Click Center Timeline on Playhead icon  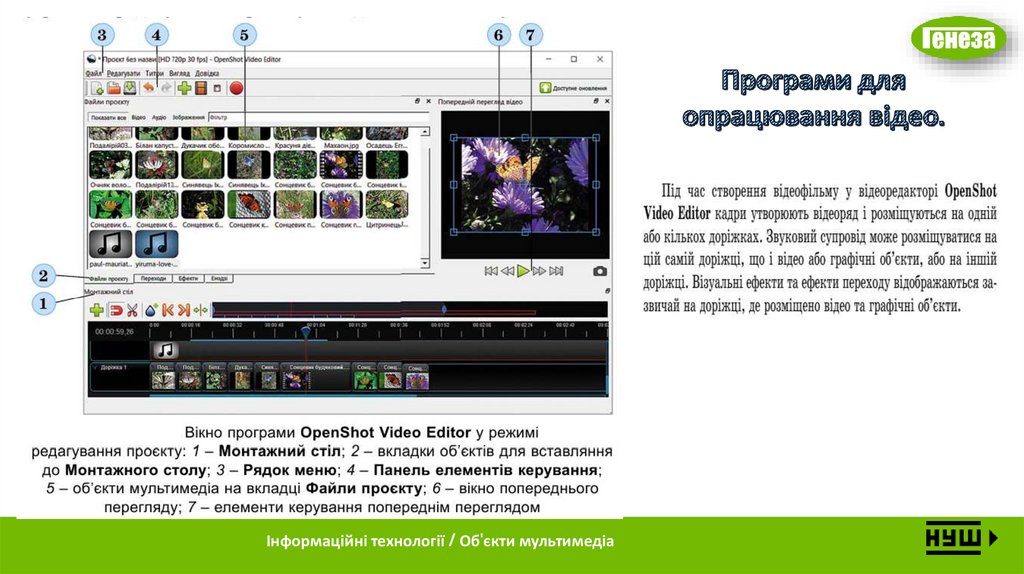point(200,310)
